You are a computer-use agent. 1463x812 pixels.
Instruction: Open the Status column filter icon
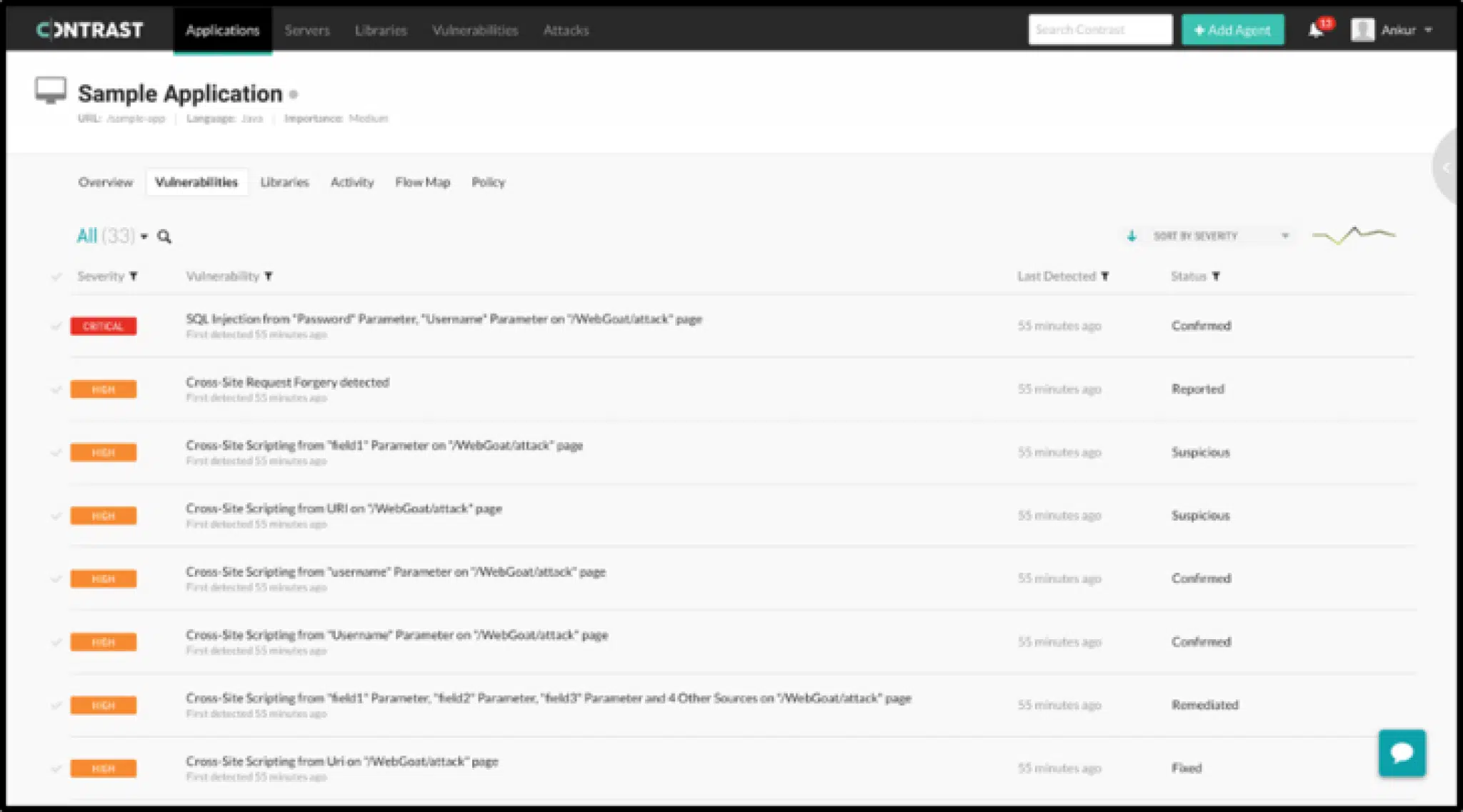(x=1217, y=276)
